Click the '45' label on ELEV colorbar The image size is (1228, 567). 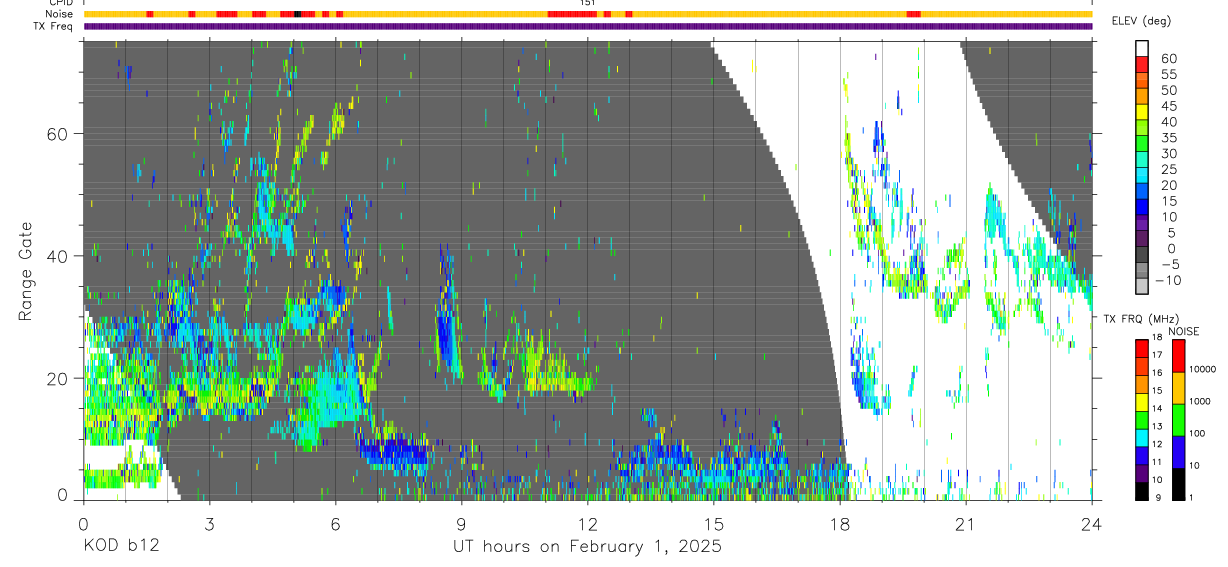[x=1167, y=106]
